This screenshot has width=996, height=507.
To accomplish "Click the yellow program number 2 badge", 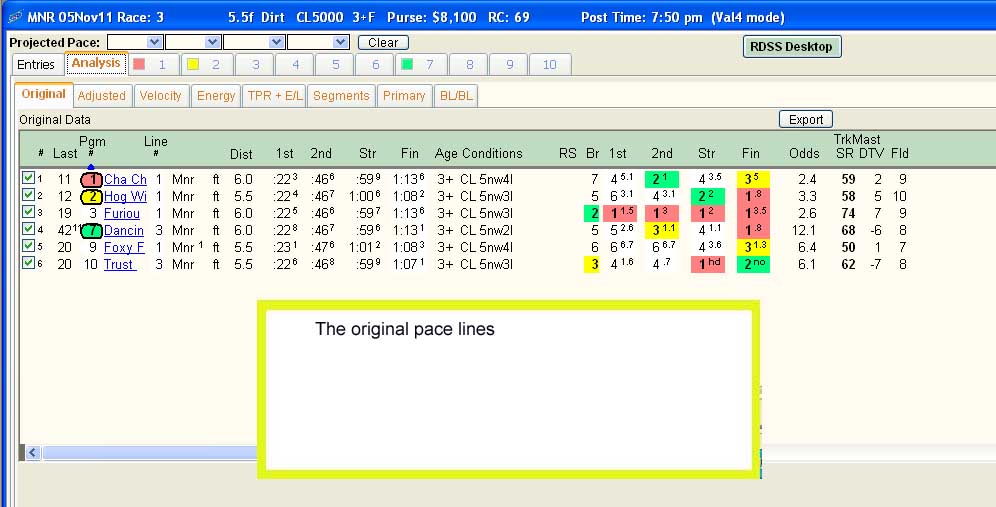I will click(91, 197).
